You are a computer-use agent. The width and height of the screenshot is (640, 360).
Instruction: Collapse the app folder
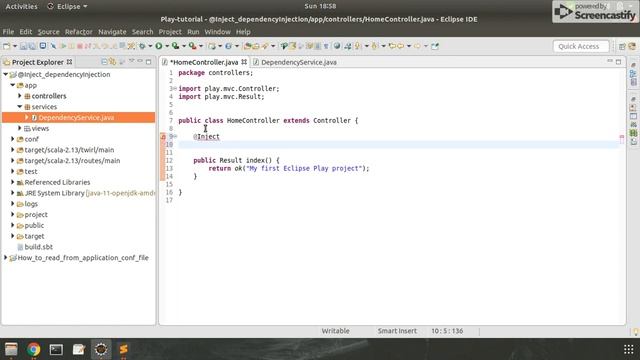point(13,85)
